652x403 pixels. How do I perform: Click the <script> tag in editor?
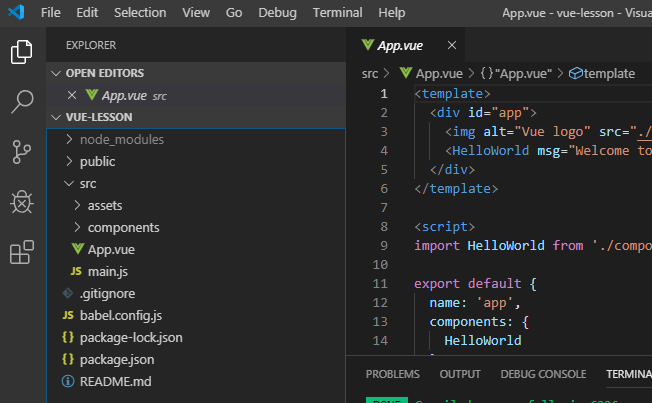click(x=445, y=227)
